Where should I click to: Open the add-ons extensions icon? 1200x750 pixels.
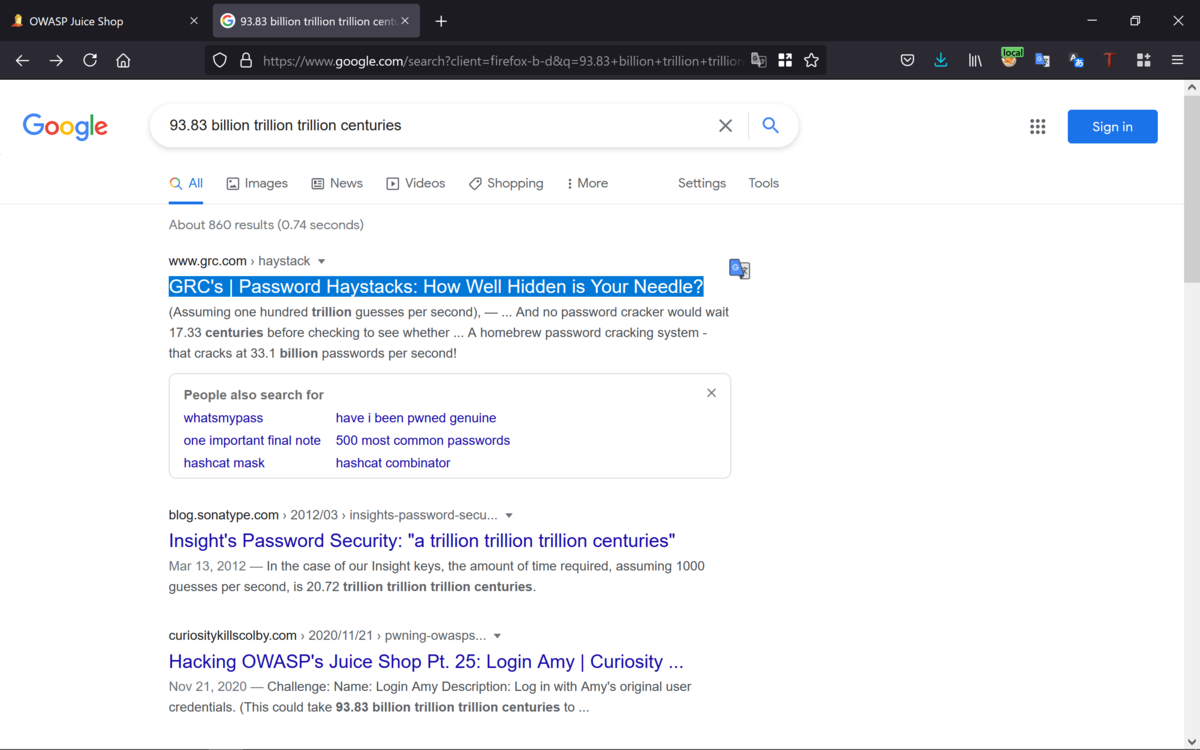point(1143,61)
